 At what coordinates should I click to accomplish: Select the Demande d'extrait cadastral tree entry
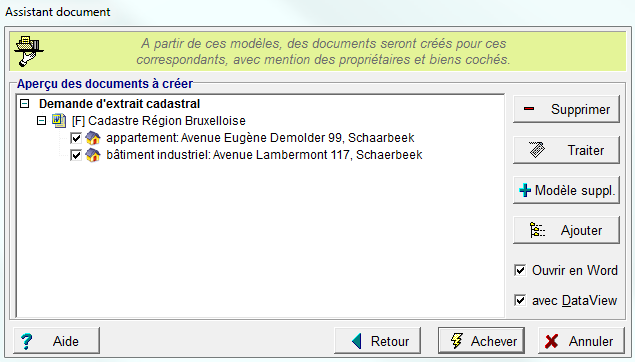tap(119, 104)
